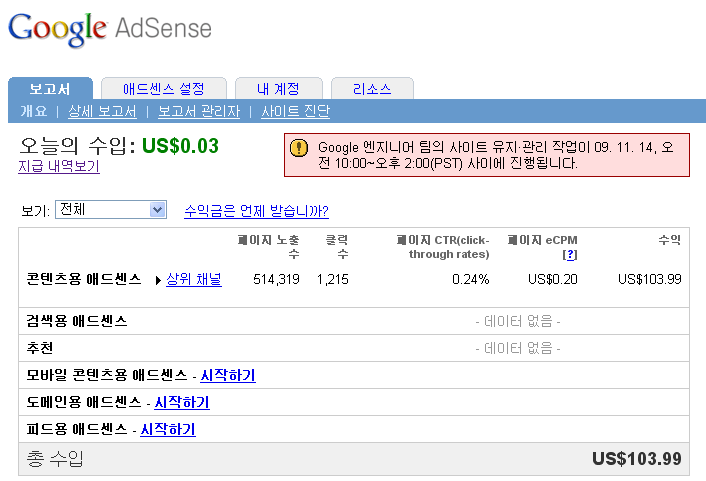
Task: Click the 추천 row label
Action: pos(40,348)
